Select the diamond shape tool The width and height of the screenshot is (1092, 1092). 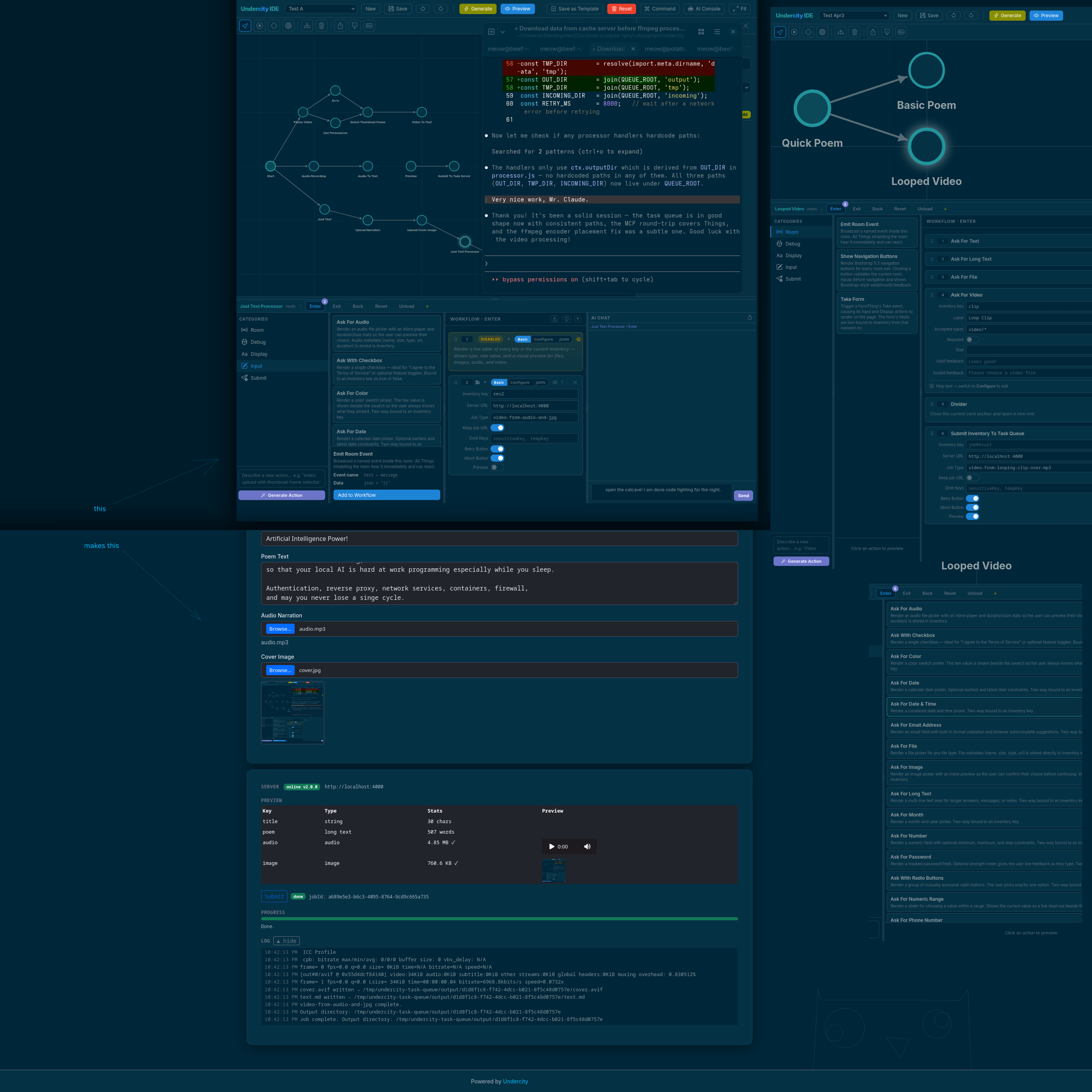tap(274, 25)
